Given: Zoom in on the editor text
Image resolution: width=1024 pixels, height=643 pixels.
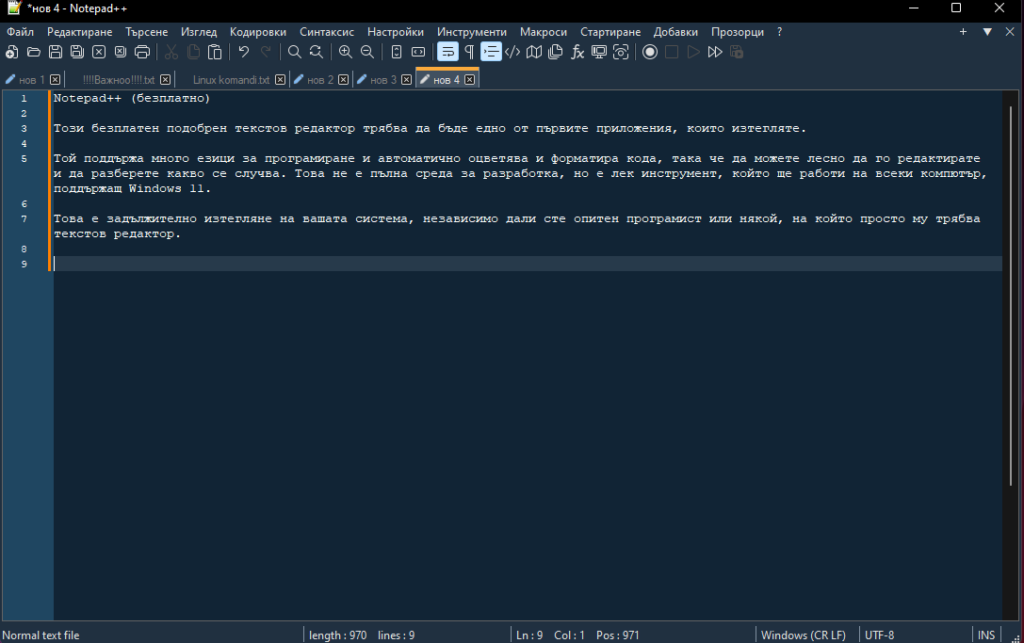Looking at the screenshot, I should pyautogui.click(x=345, y=52).
